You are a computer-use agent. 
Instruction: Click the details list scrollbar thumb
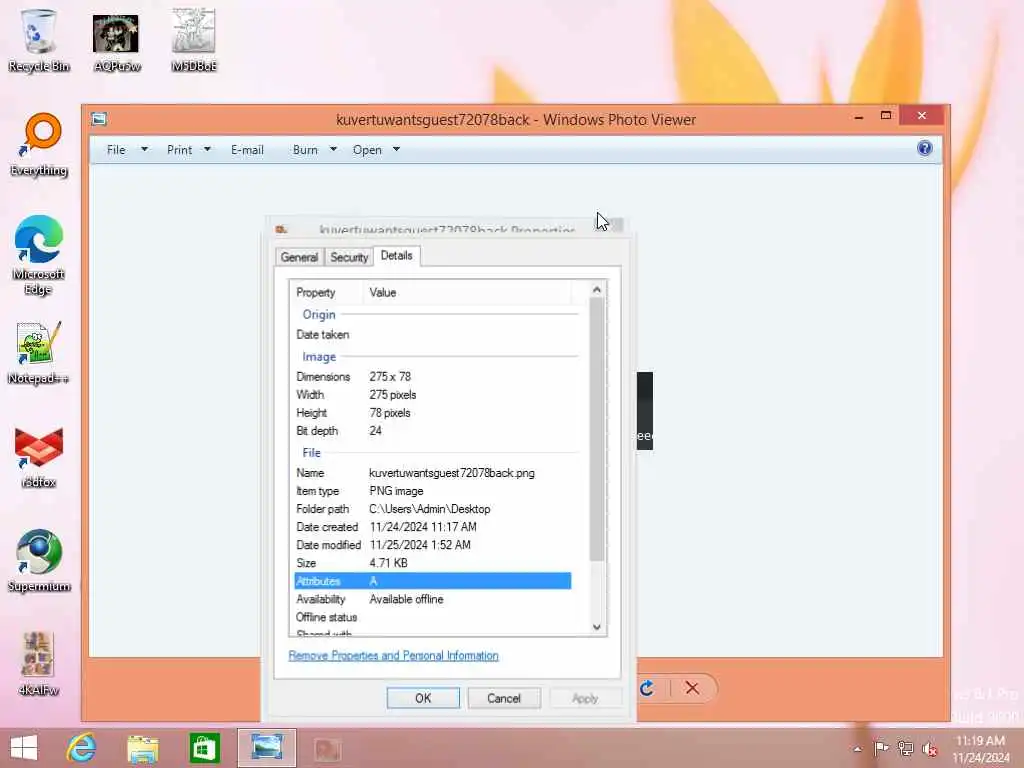tap(596, 429)
